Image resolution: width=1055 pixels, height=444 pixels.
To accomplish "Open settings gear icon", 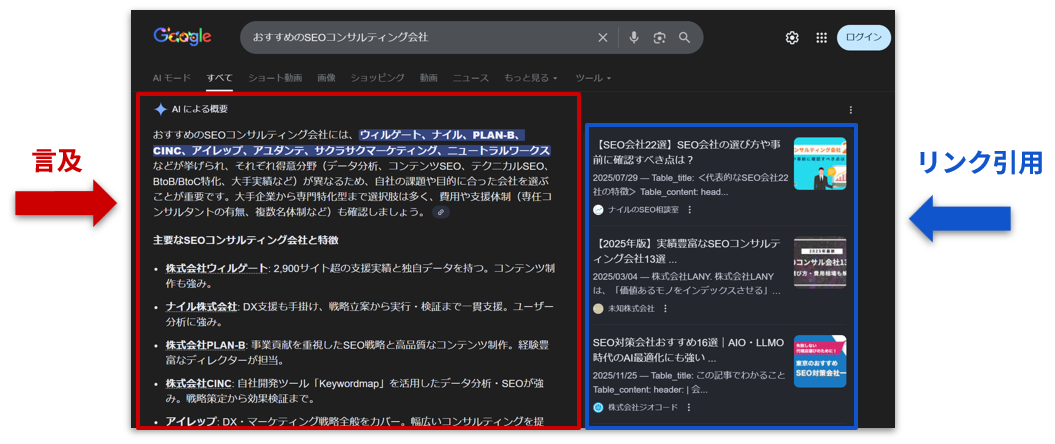I will point(792,38).
